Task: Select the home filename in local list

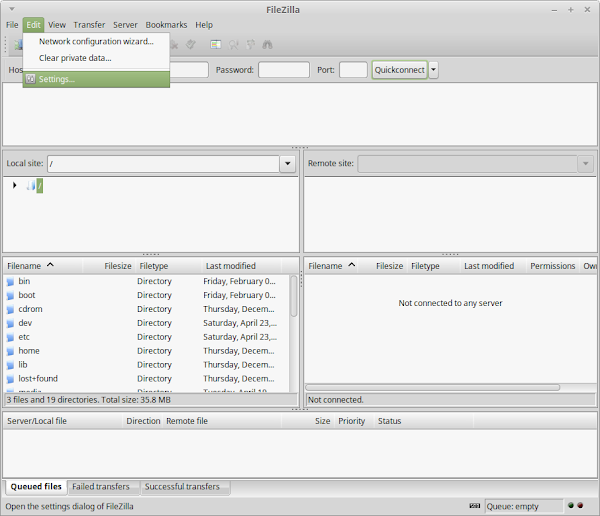Action: click(29, 351)
